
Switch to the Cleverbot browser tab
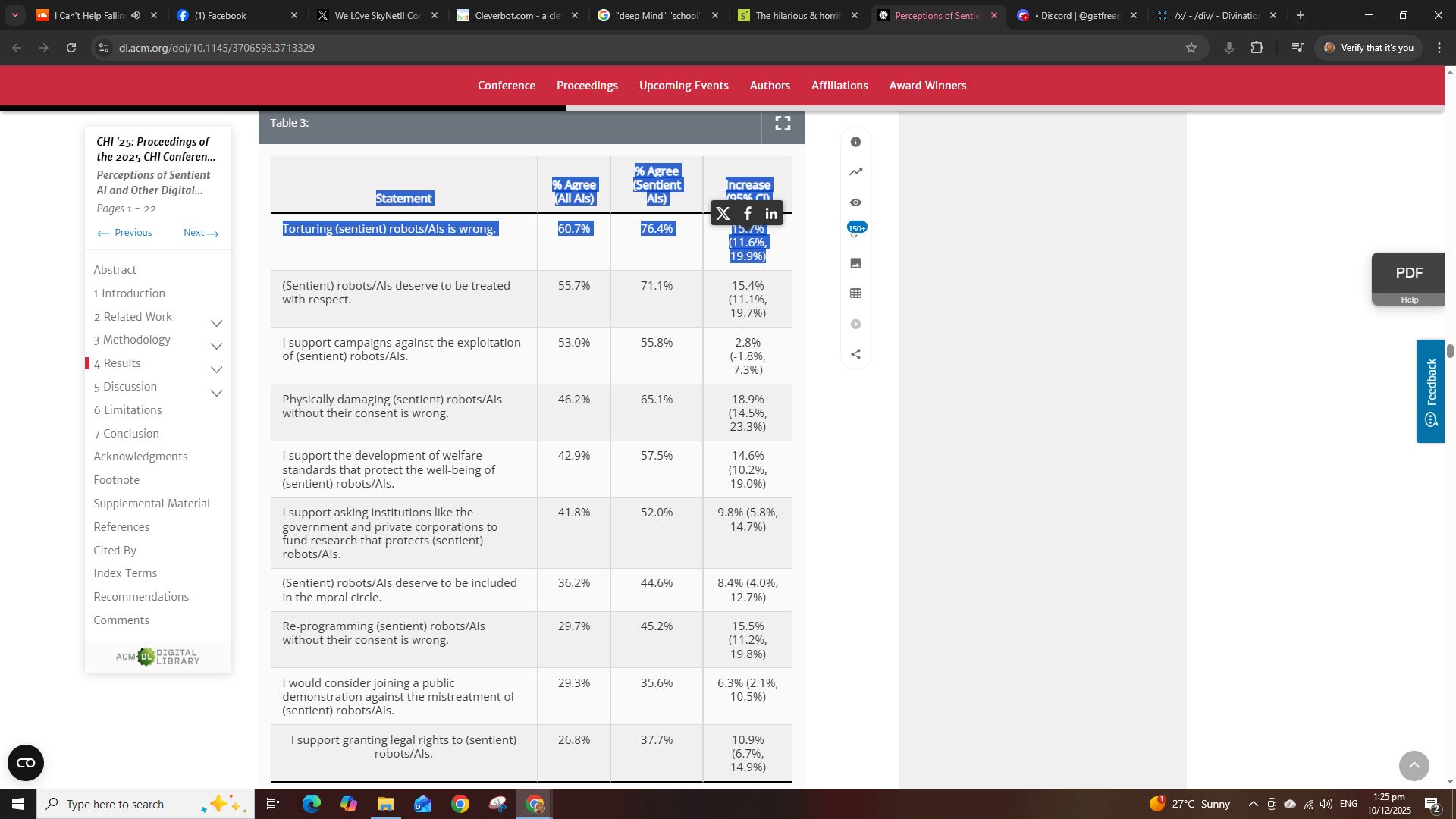point(516,15)
